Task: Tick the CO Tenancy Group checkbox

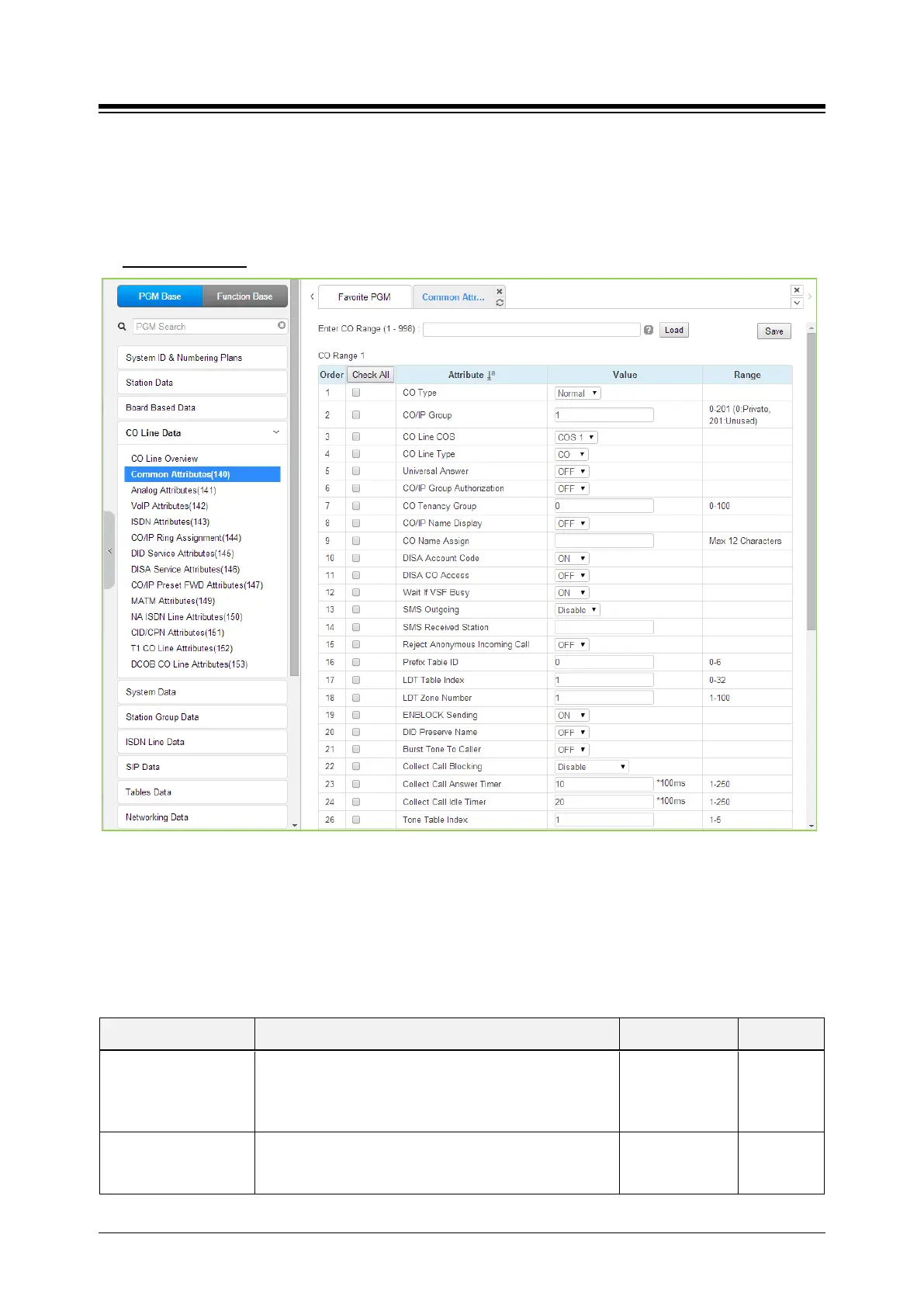Action: pos(356,506)
